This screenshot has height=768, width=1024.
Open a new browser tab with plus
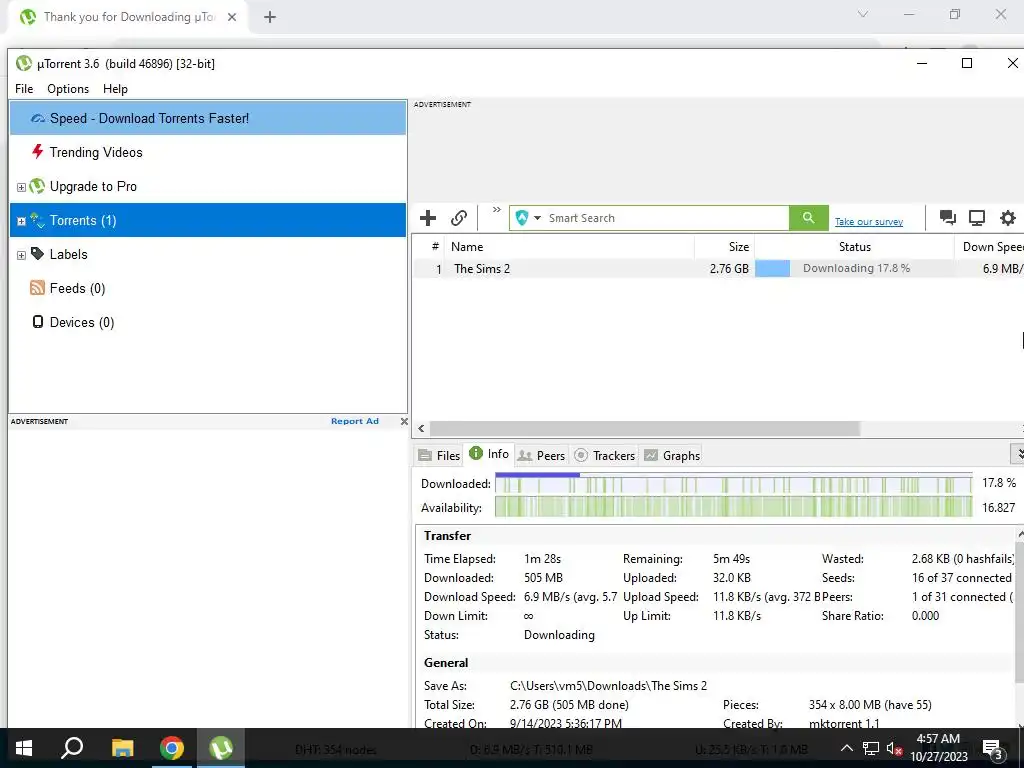click(x=270, y=17)
